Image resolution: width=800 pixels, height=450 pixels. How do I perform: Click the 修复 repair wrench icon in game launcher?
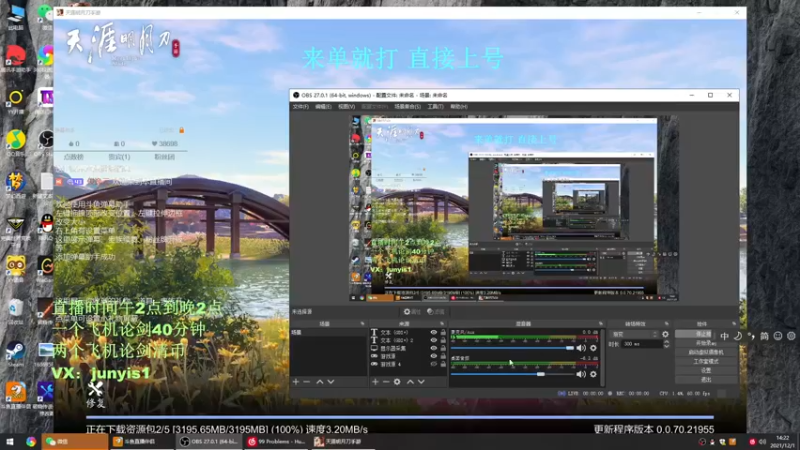[x=95, y=390]
